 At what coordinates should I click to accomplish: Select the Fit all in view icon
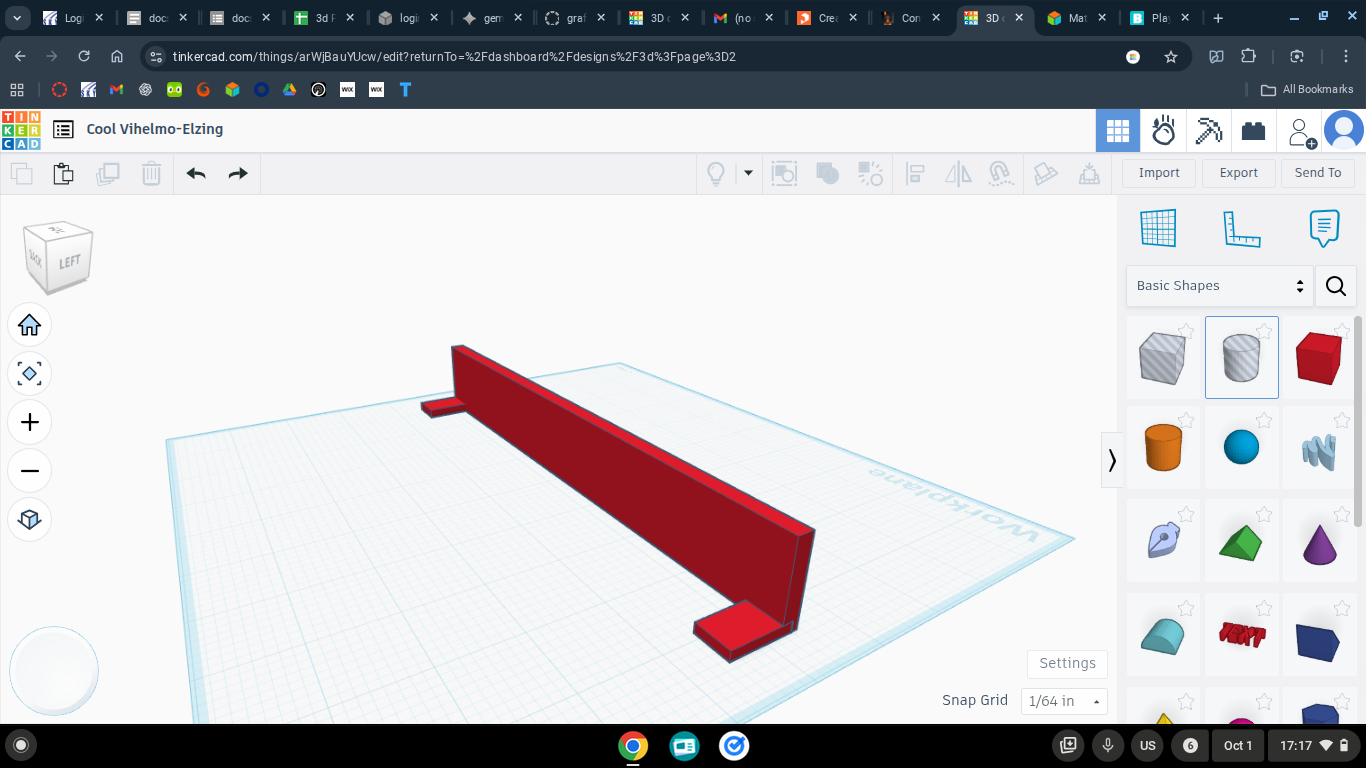click(x=30, y=374)
